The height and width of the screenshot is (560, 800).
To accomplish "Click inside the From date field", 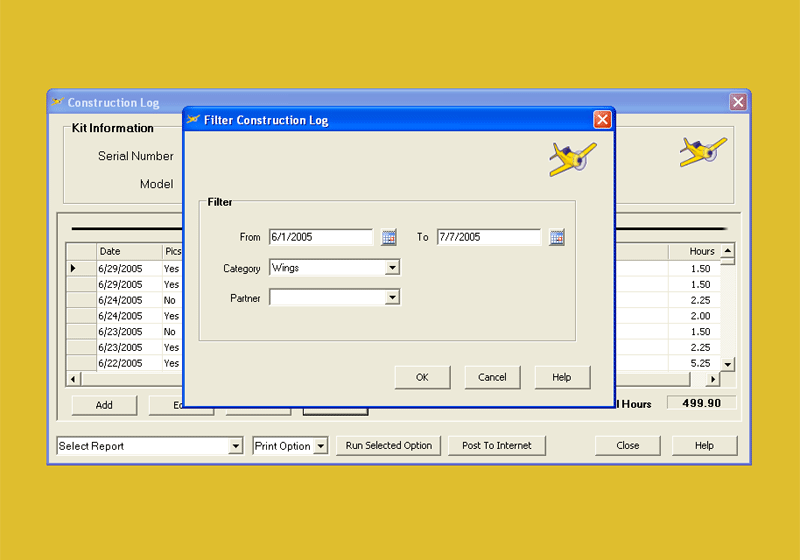I will (320, 237).
